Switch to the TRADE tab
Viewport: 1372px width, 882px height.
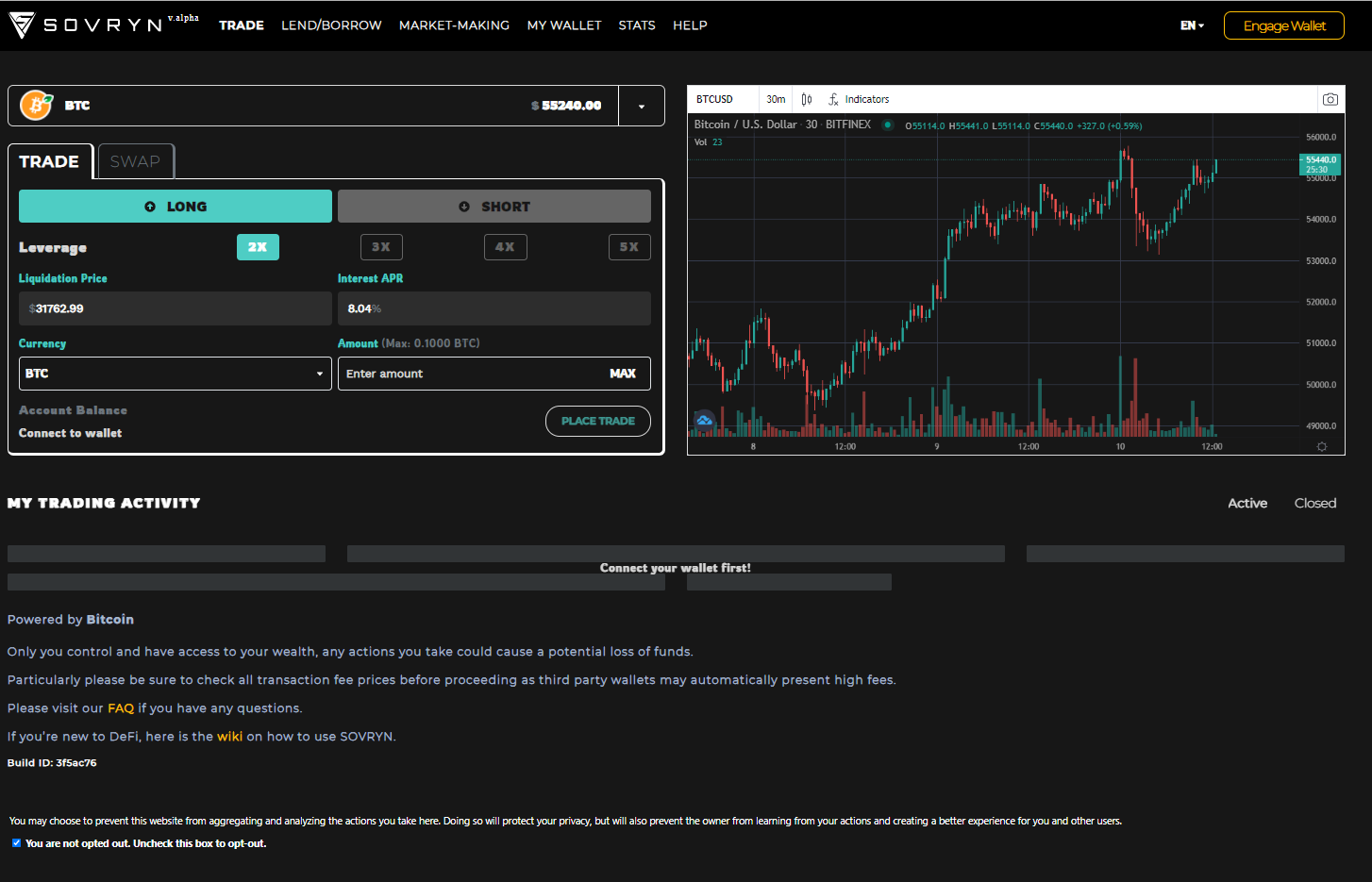(50, 161)
